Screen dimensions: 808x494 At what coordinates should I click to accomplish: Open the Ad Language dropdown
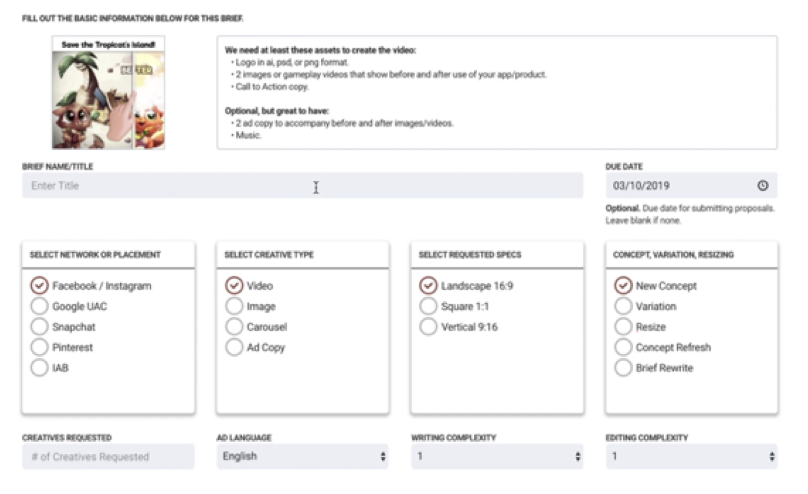tap(302, 457)
